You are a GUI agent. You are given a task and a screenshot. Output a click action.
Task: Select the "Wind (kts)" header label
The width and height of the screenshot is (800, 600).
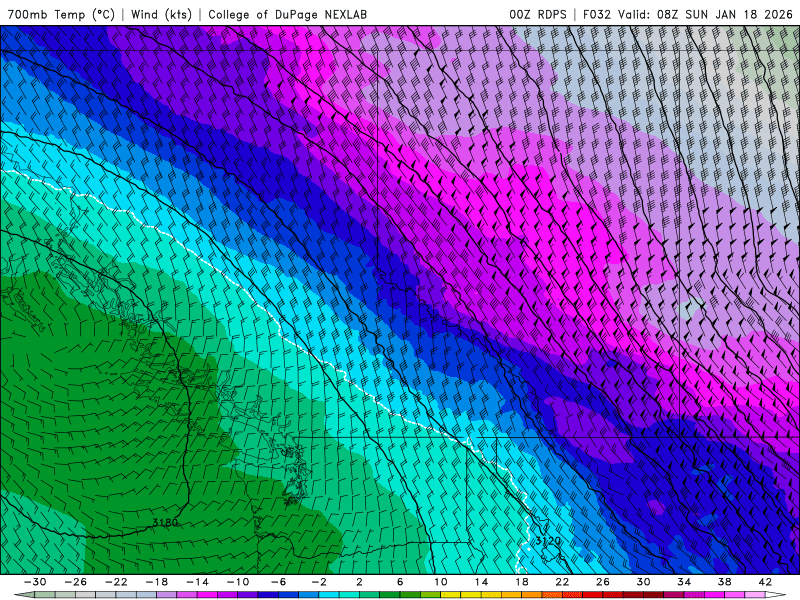point(161,14)
